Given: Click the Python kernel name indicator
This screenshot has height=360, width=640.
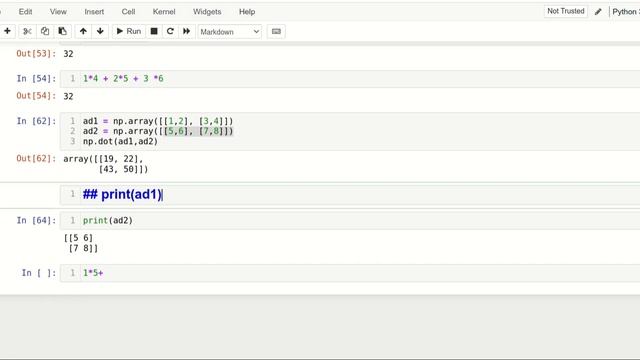Looking at the screenshot, I should 625,12.
